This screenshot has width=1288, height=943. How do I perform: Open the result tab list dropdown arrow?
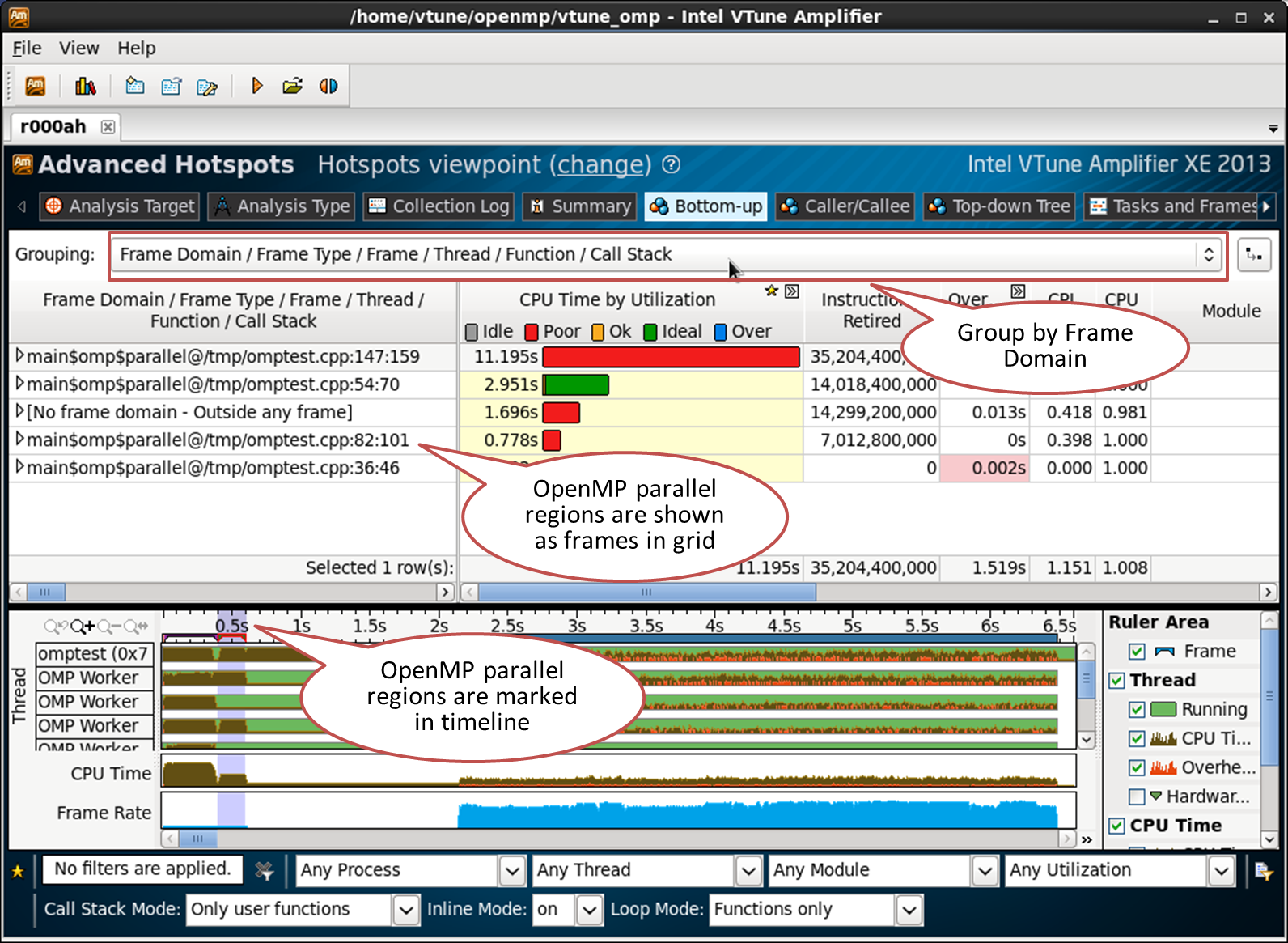click(1273, 129)
